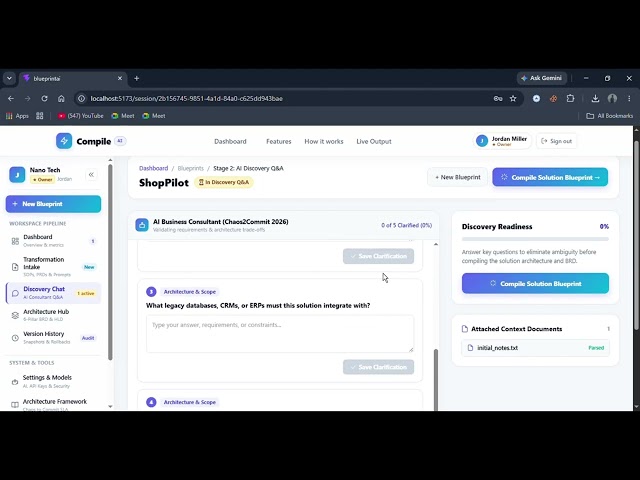The height and width of the screenshot is (480, 640).
Task: Open Settings & Models in the sidebar
Action: tap(53, 381)
